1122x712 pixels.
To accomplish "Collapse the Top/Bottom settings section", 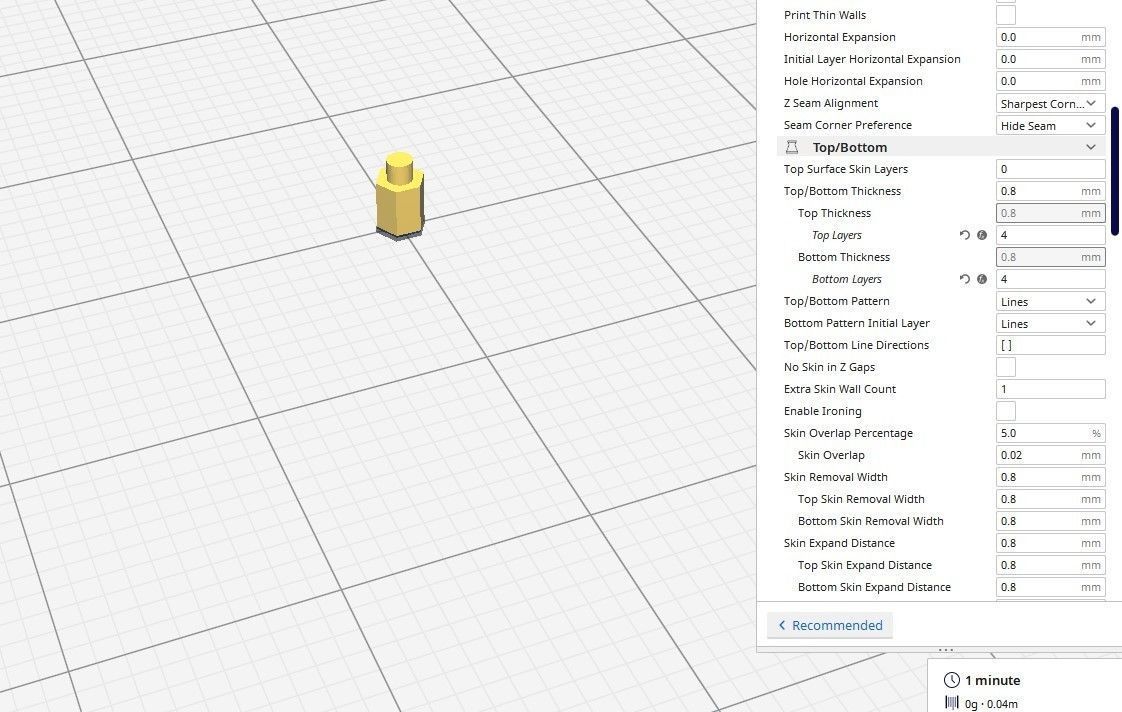I will coord(1091,147).
